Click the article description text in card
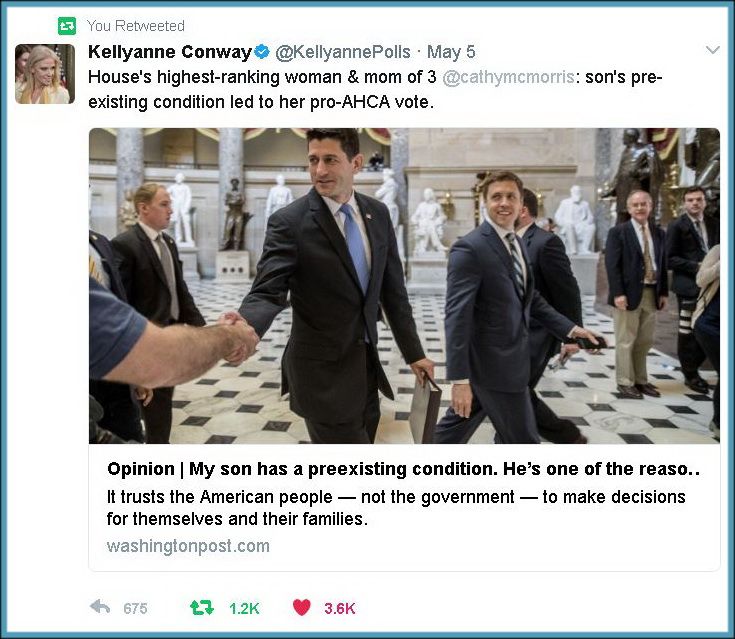Viewport: 735px width, 639px height. click(396, 508)
